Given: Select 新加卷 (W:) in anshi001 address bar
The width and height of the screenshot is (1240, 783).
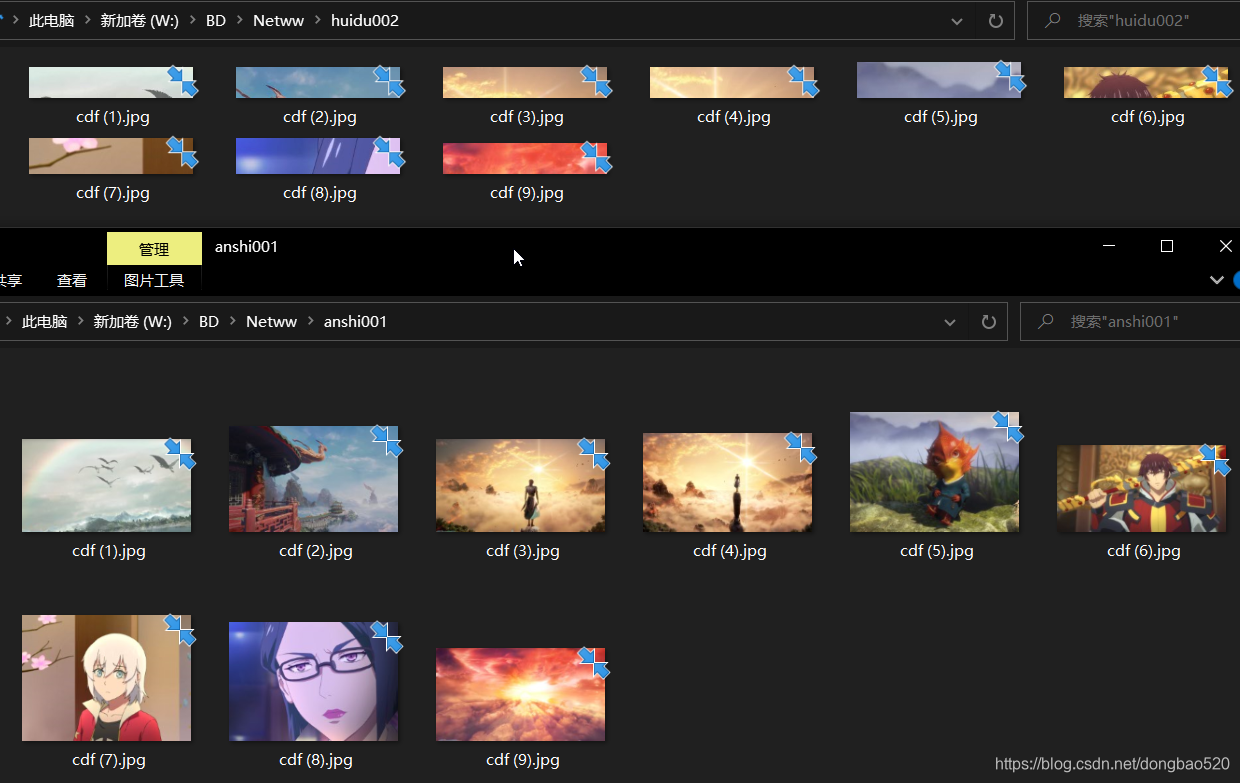Looking at the screenshot, I should pos(133,321).
